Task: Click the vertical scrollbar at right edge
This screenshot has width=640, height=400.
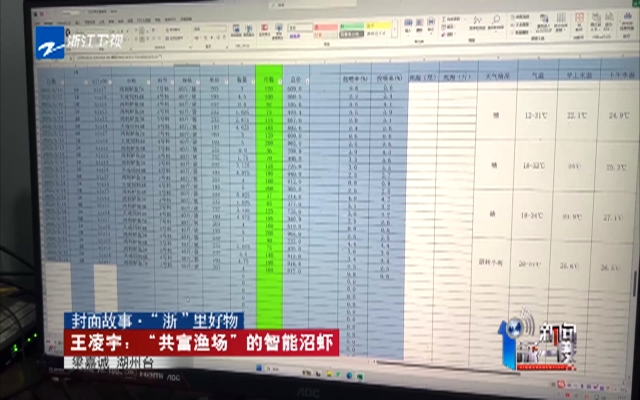Action: point(635,284)
